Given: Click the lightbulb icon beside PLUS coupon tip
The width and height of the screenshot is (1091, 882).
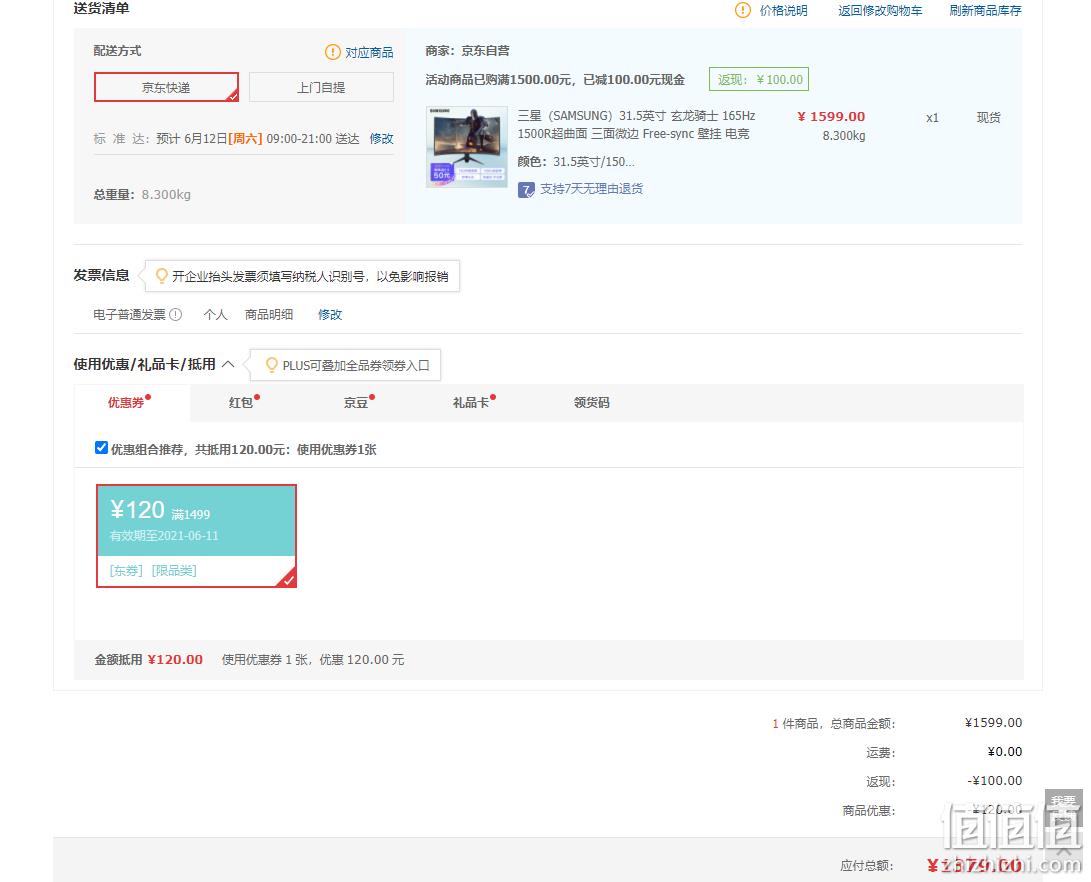Looking at the screenshot, I should (x=271, y=365).
